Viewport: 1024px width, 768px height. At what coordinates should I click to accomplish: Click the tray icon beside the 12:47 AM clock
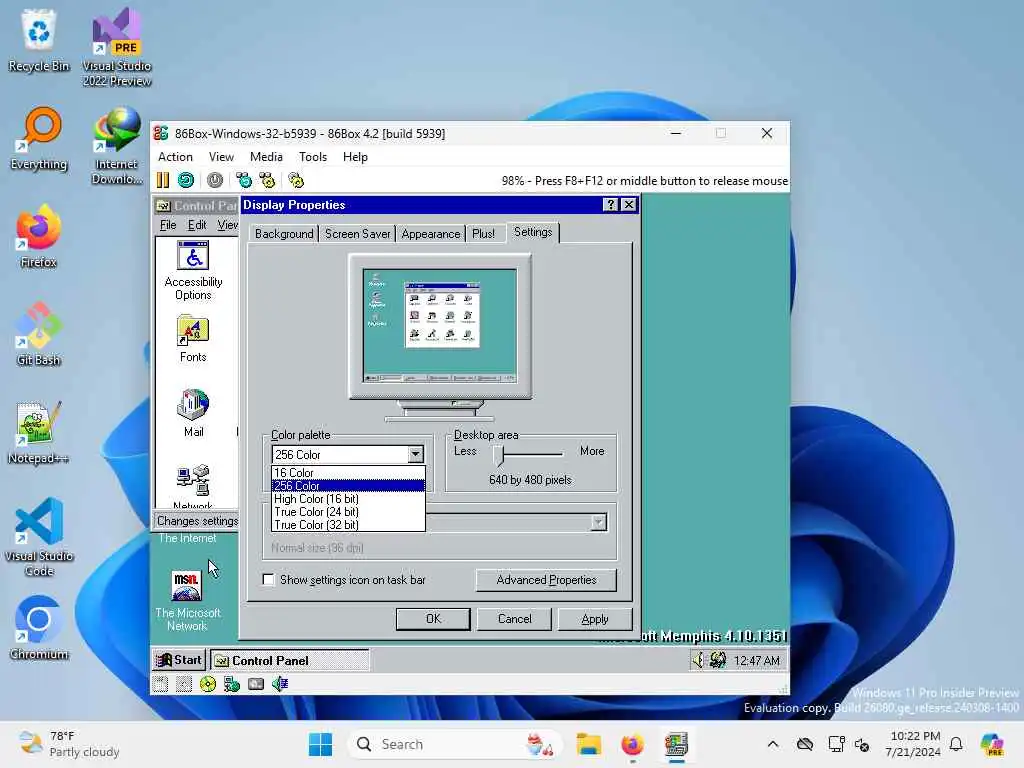tap(718, 660)
